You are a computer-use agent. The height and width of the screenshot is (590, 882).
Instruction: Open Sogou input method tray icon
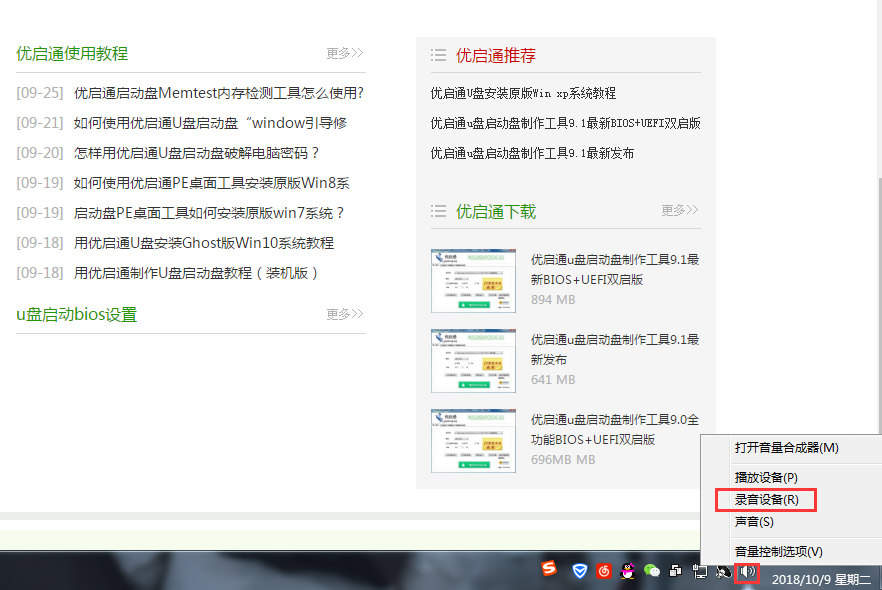click(x=549, y=570)
